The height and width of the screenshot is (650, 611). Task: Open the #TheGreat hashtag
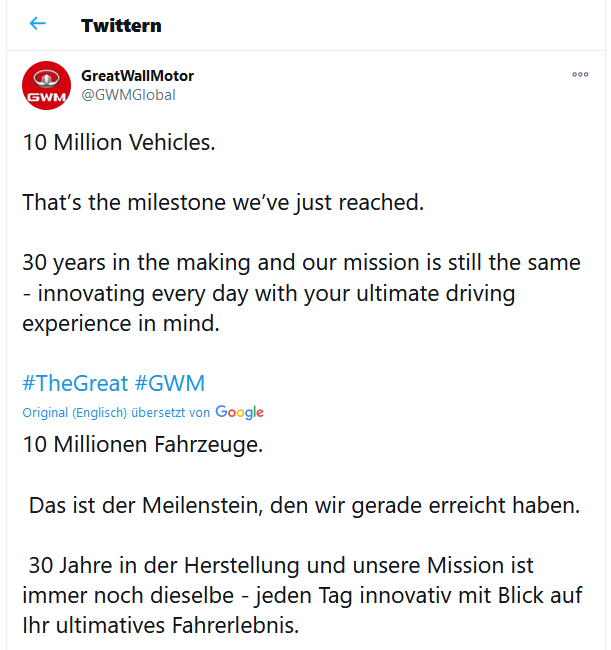click(x=75, y=383)
